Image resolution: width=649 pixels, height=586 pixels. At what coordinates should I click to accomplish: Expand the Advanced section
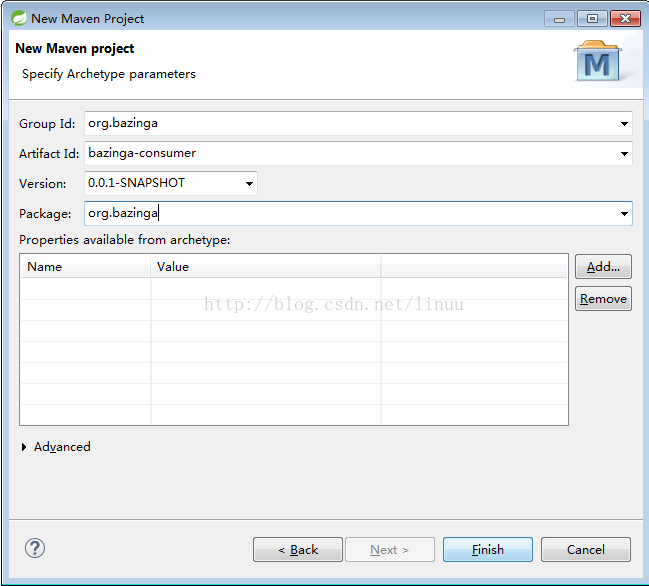[24, 447]
